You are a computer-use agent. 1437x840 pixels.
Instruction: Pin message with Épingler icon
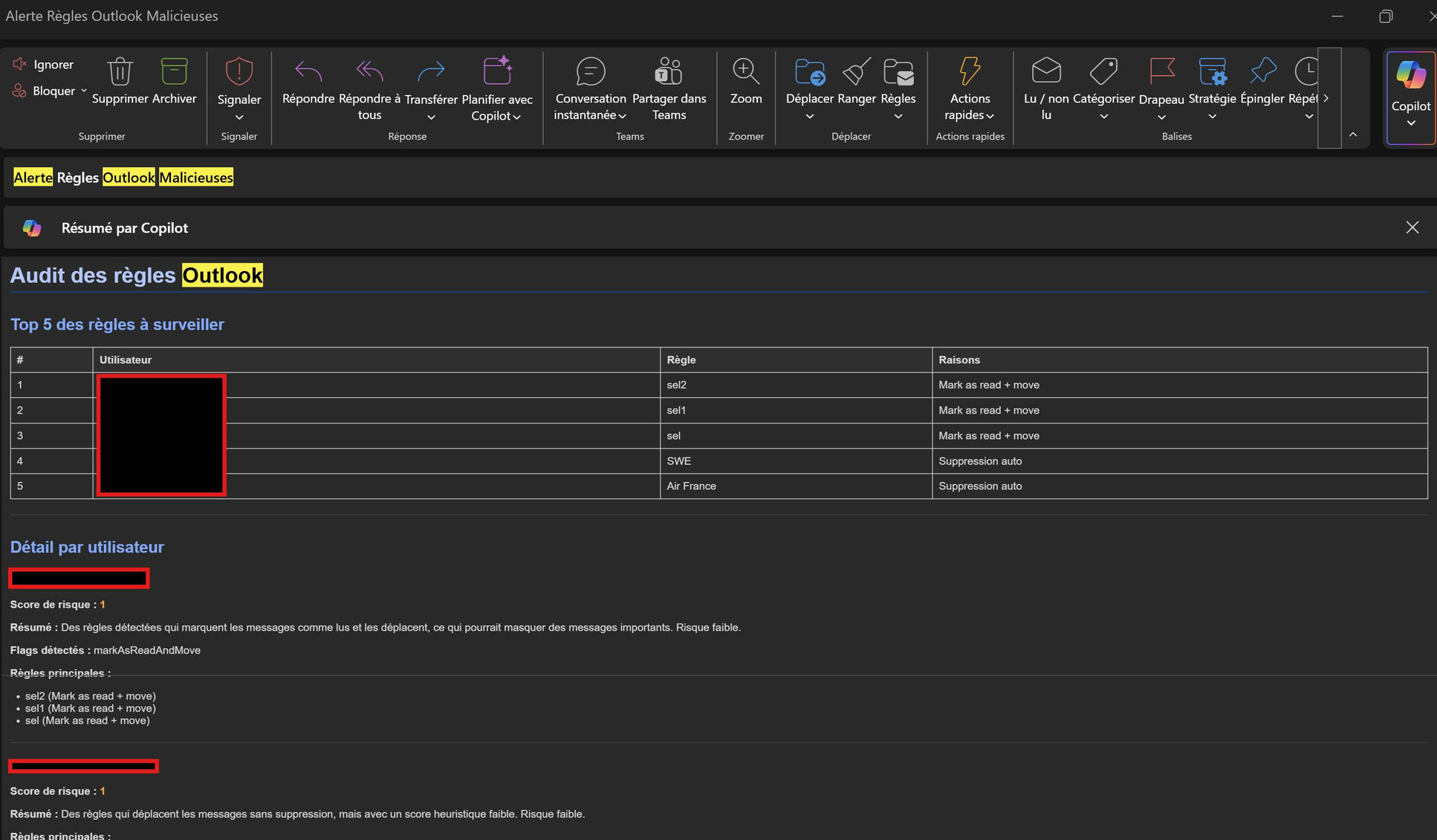[x=1262, y=72]
